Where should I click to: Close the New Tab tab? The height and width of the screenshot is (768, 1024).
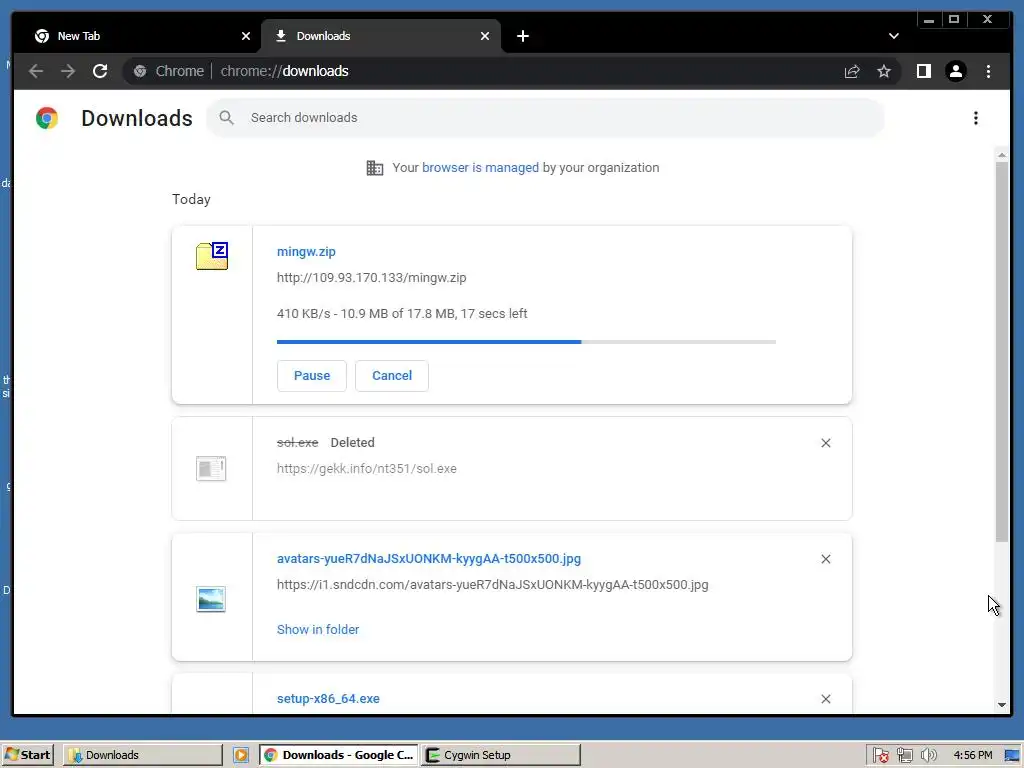246,37
